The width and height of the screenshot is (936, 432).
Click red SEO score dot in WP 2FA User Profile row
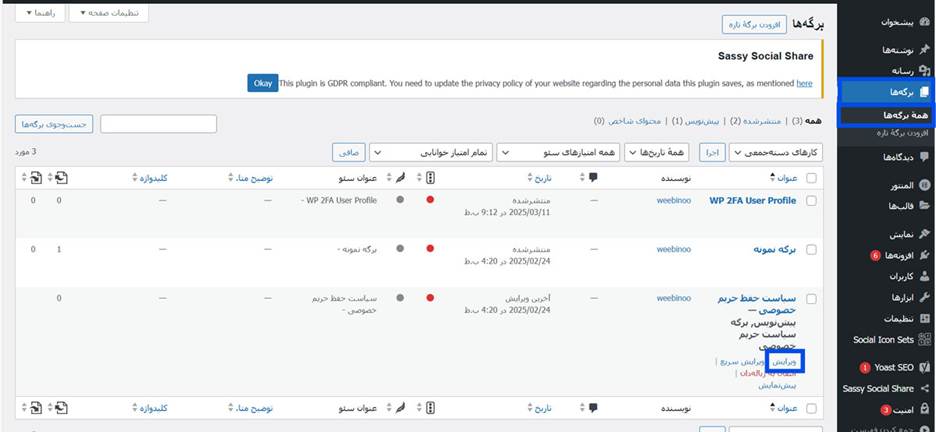tap(430, 200)
